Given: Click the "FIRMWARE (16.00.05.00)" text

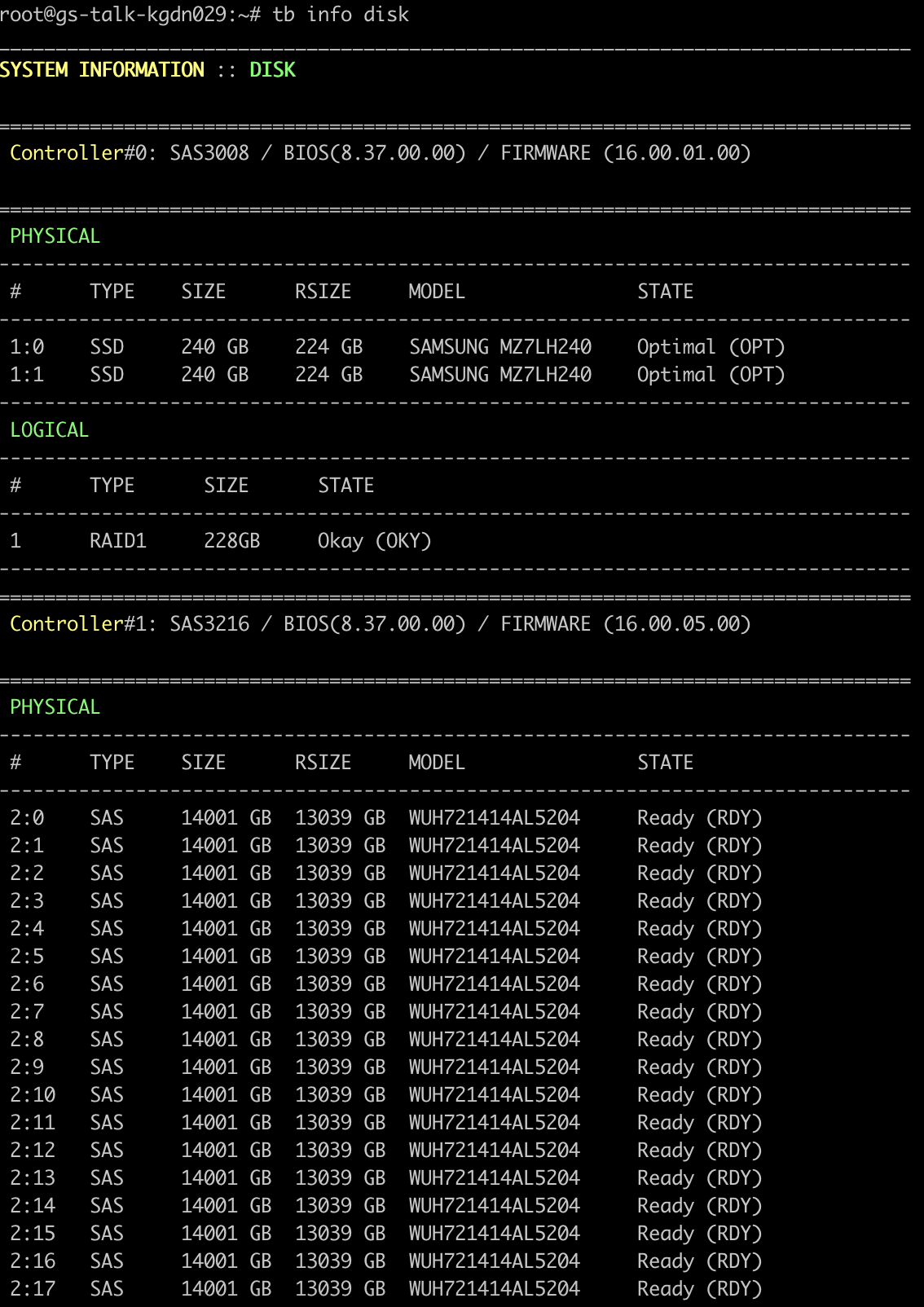Looking at the screenshot, I should (626, 624).
